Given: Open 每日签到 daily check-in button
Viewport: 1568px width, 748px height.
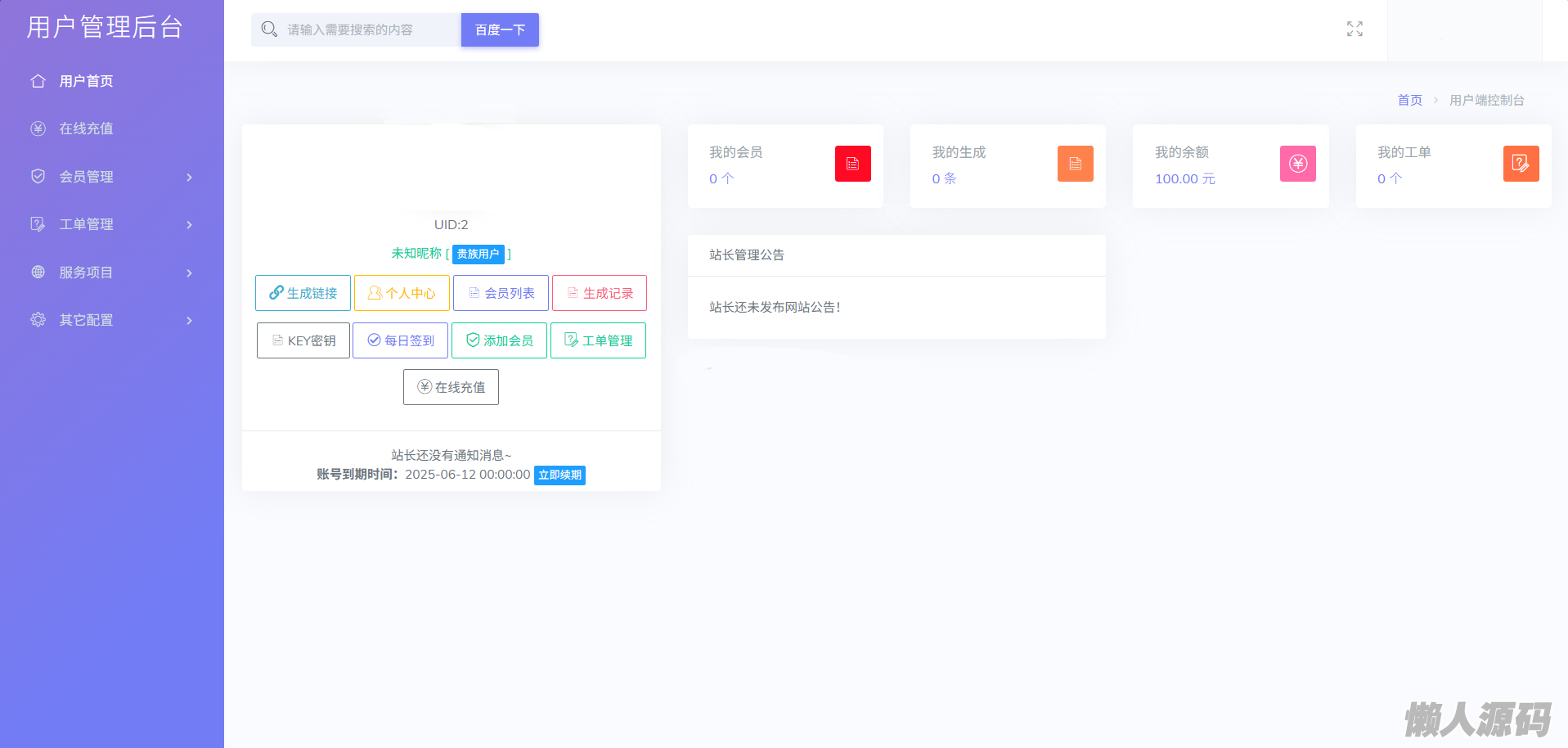Looking at the screenshot, I should 400,340.
